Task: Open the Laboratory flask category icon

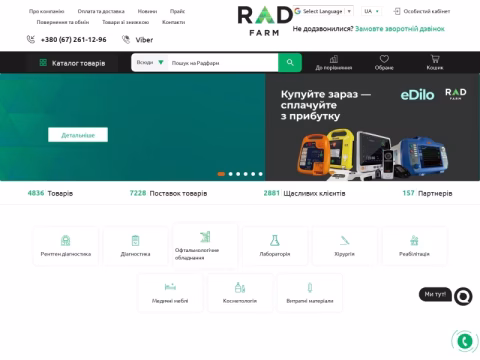Action: (x=275, y=240)
